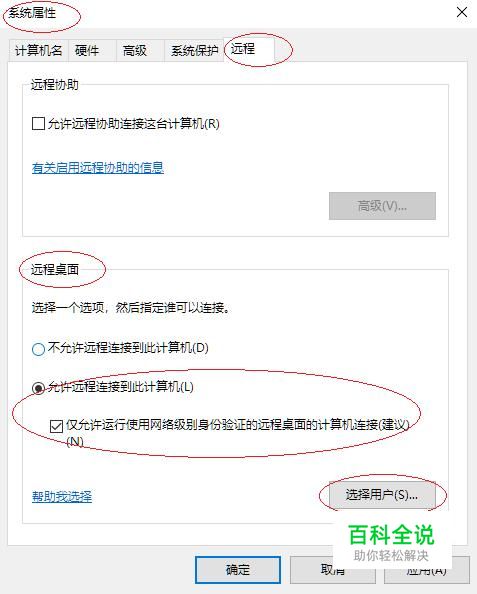Click the 系统属性 window title
Viewport: 477px width, 594px height.
[32, 13]
